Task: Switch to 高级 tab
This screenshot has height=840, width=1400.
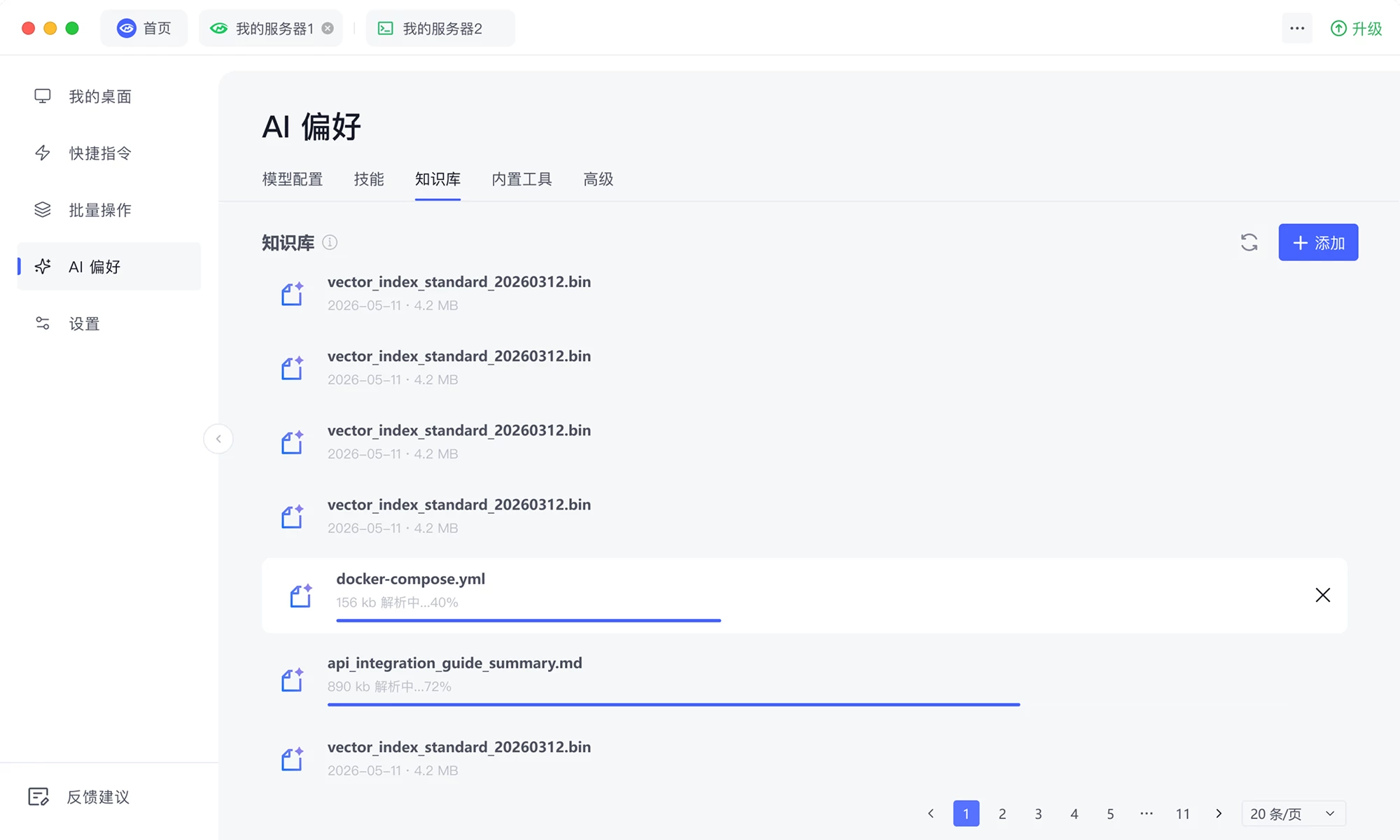Action: click(598, 179)
